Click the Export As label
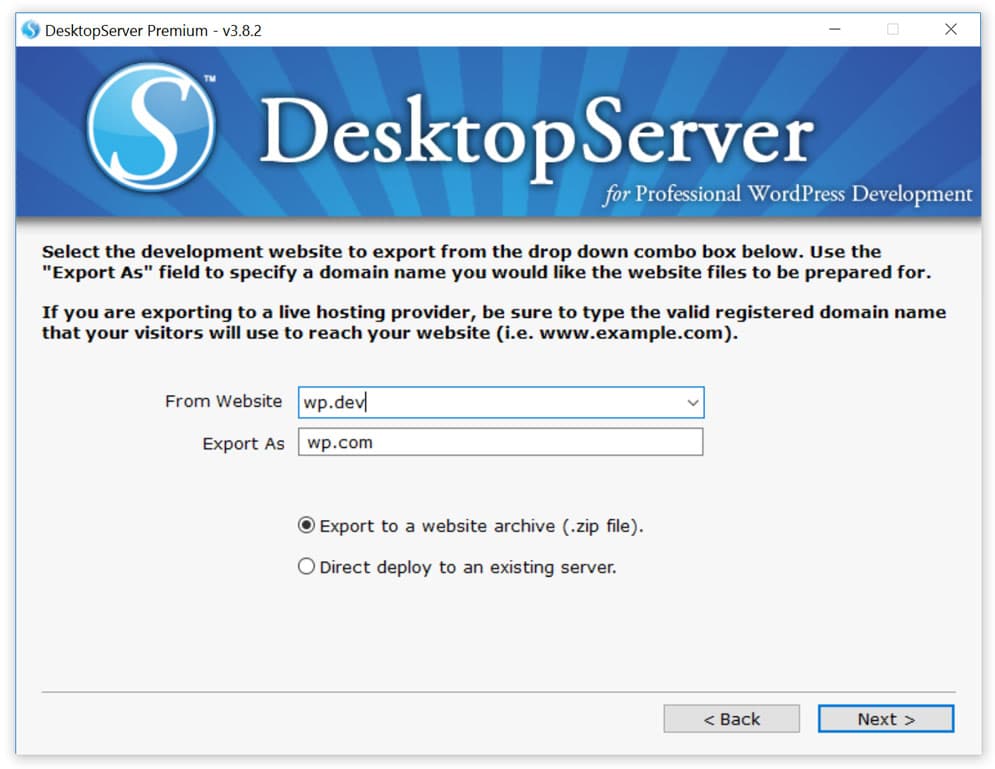This screenshot has width=995, height=769. (x=243, y=444)
